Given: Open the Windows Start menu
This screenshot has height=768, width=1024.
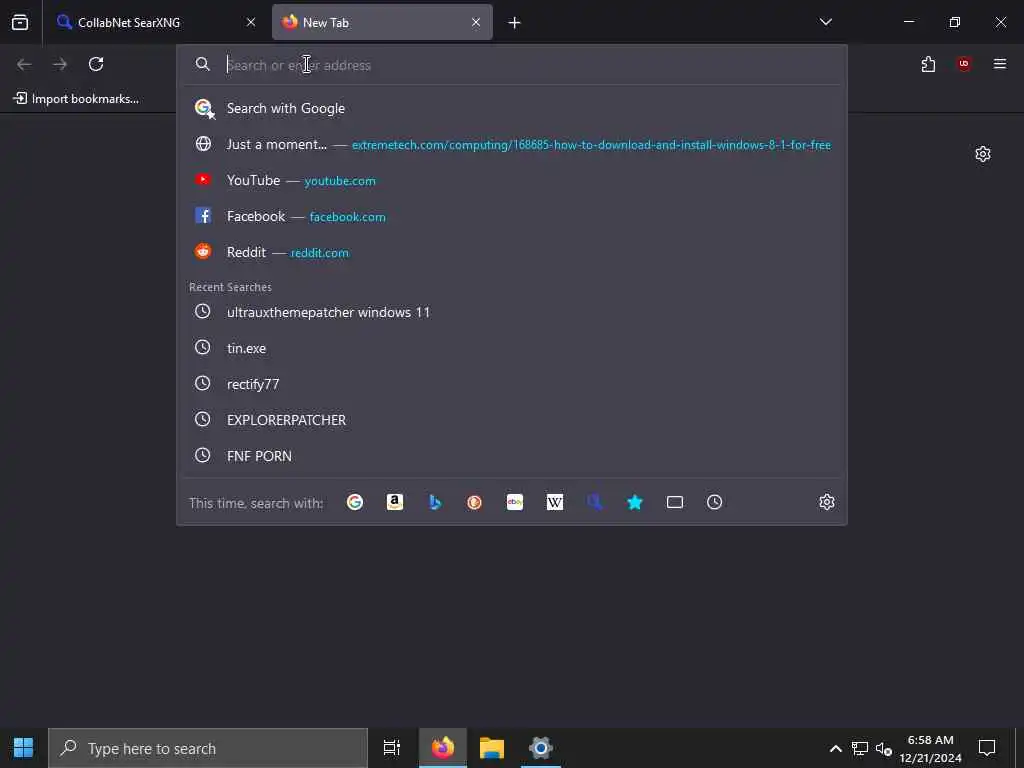Looking at the screenshot, I should [x=24, y=748].
